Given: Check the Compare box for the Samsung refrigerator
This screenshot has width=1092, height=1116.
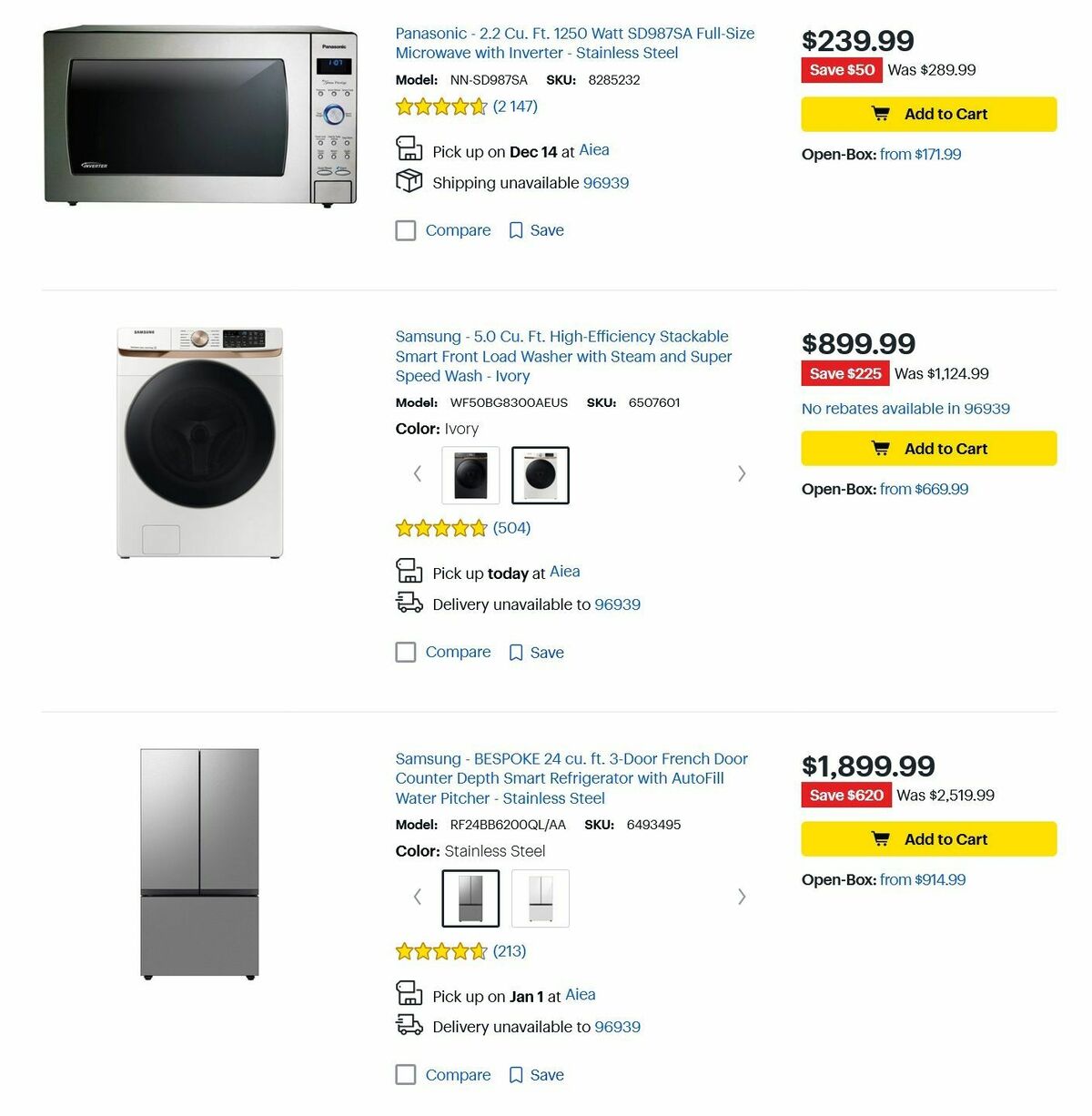Looking at the screenshot, I should point(406,1074).
